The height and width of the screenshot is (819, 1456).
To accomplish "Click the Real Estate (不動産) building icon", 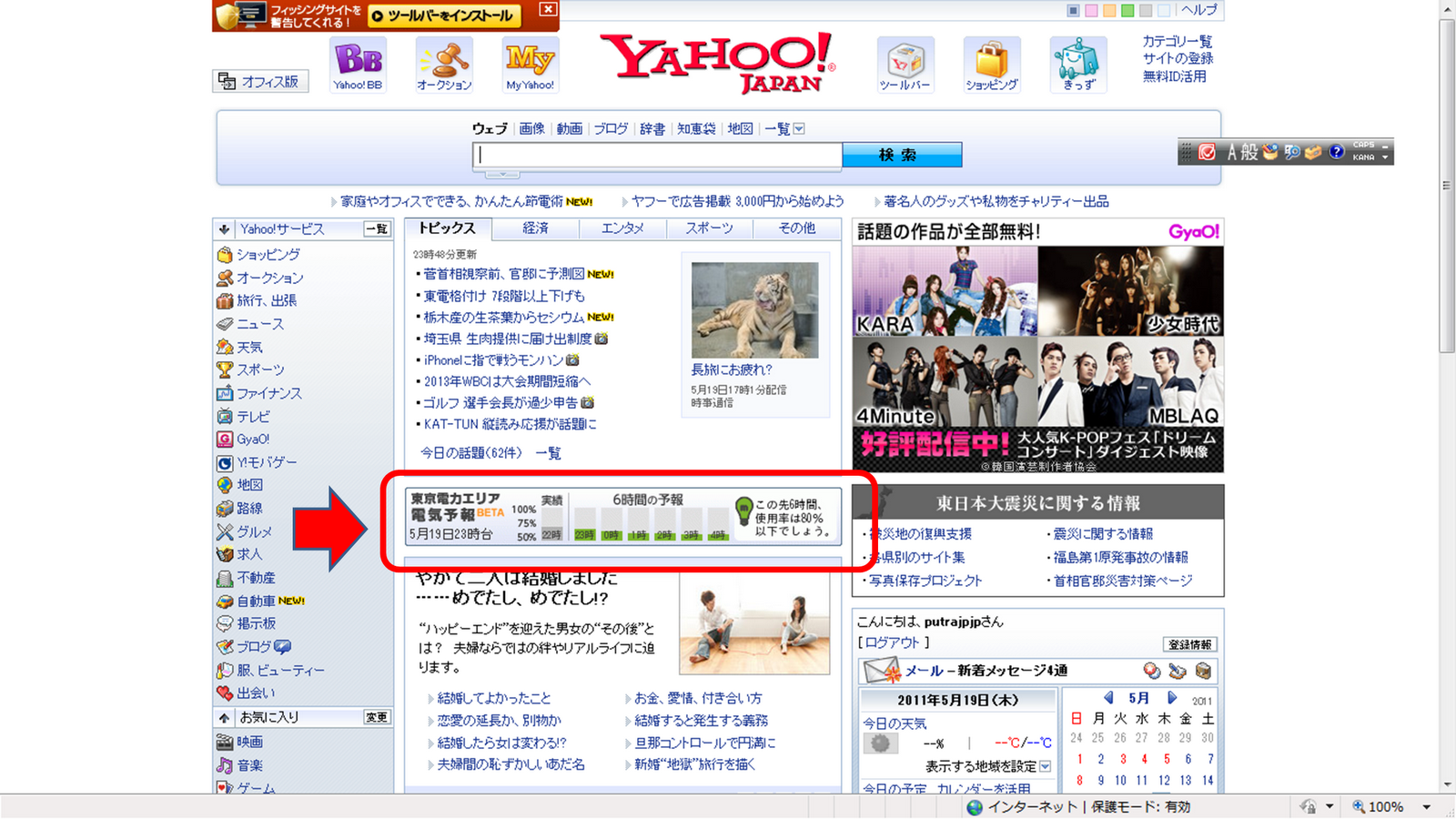I will click(225, 579).
